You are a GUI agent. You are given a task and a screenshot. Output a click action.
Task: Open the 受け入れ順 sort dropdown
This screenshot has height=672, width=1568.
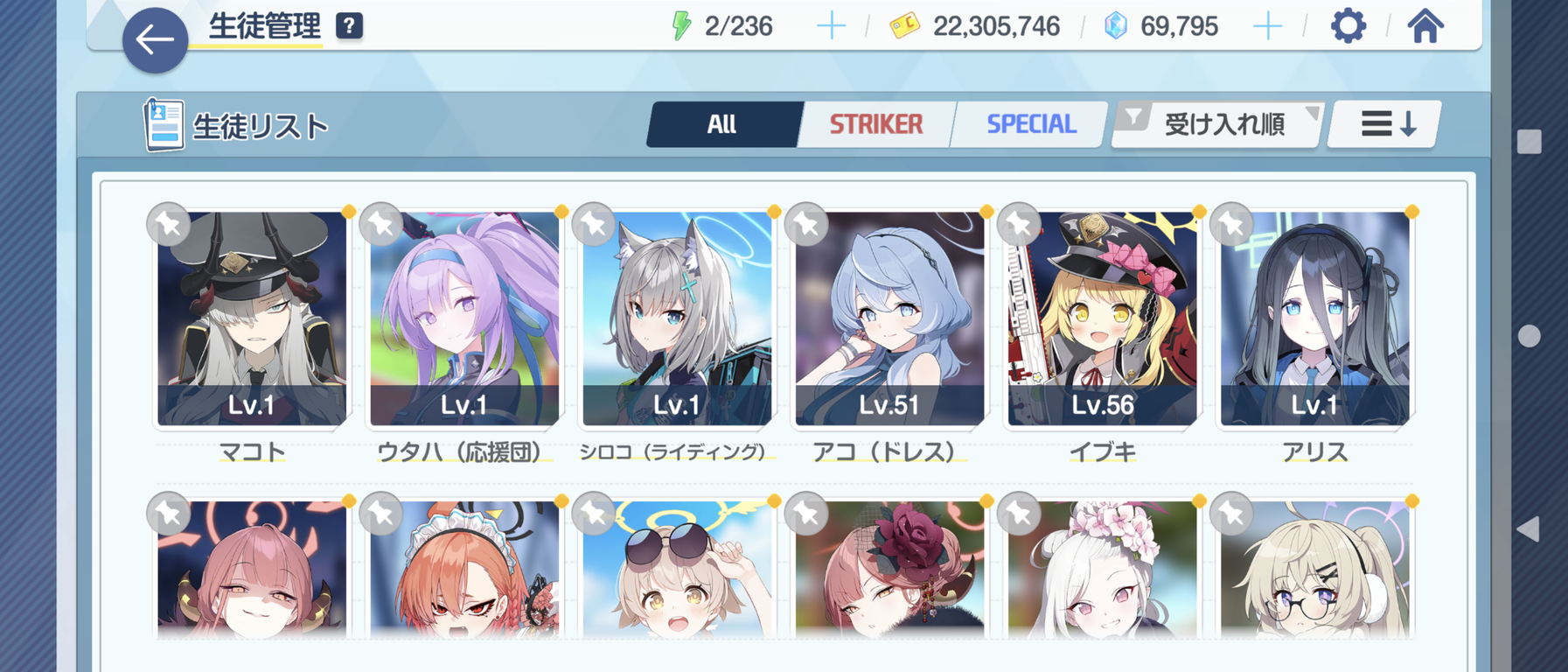1224,124
